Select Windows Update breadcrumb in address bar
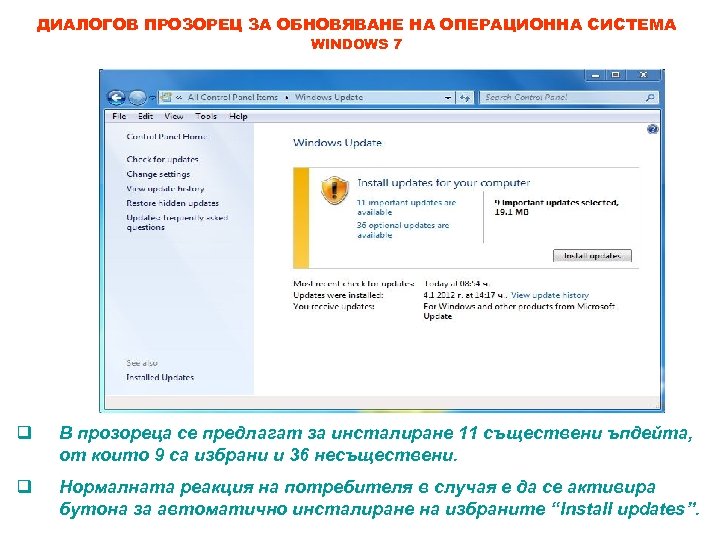 coord(329,97)
